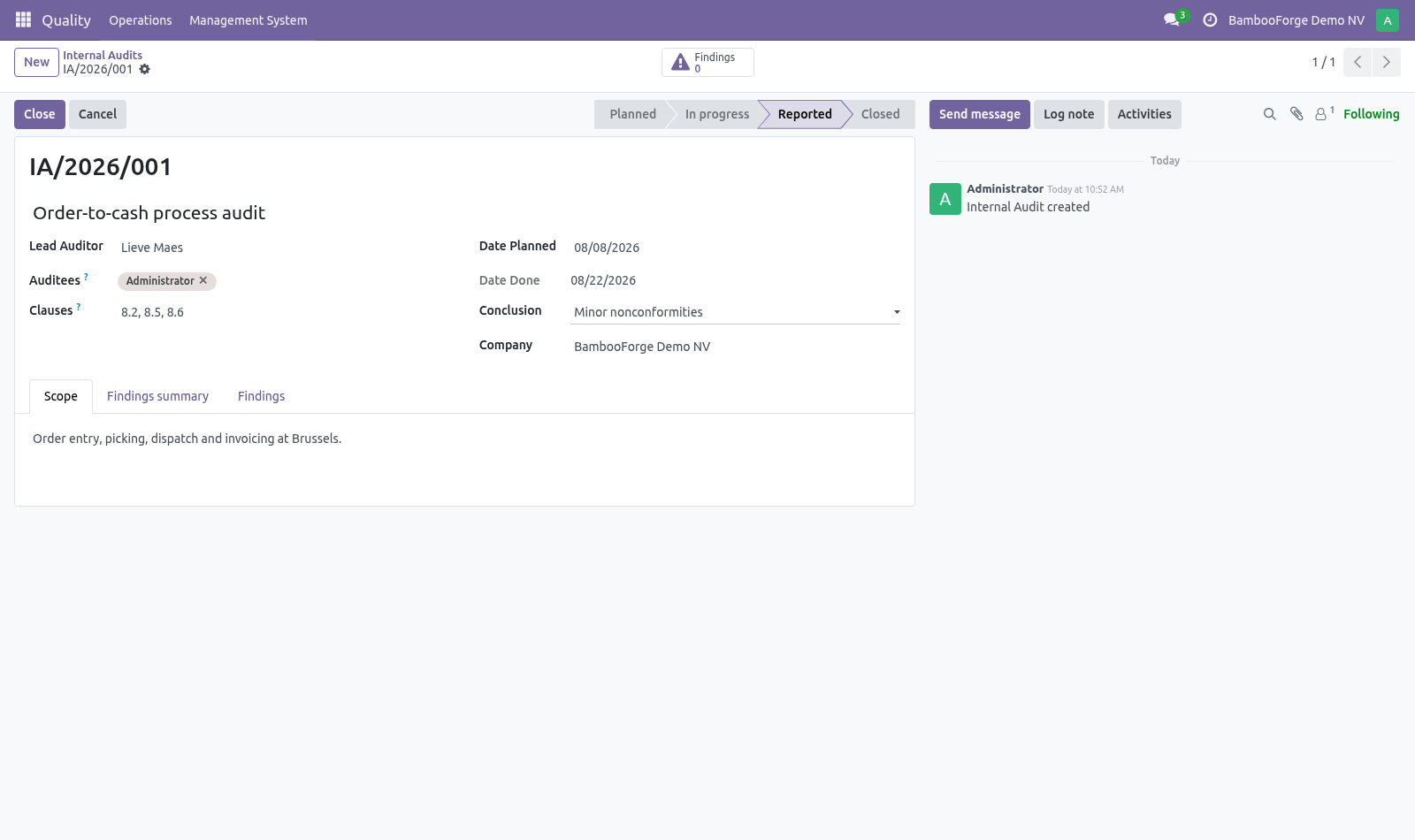
Task: Click the Close audit button
Action: click(x=40, y=114)
